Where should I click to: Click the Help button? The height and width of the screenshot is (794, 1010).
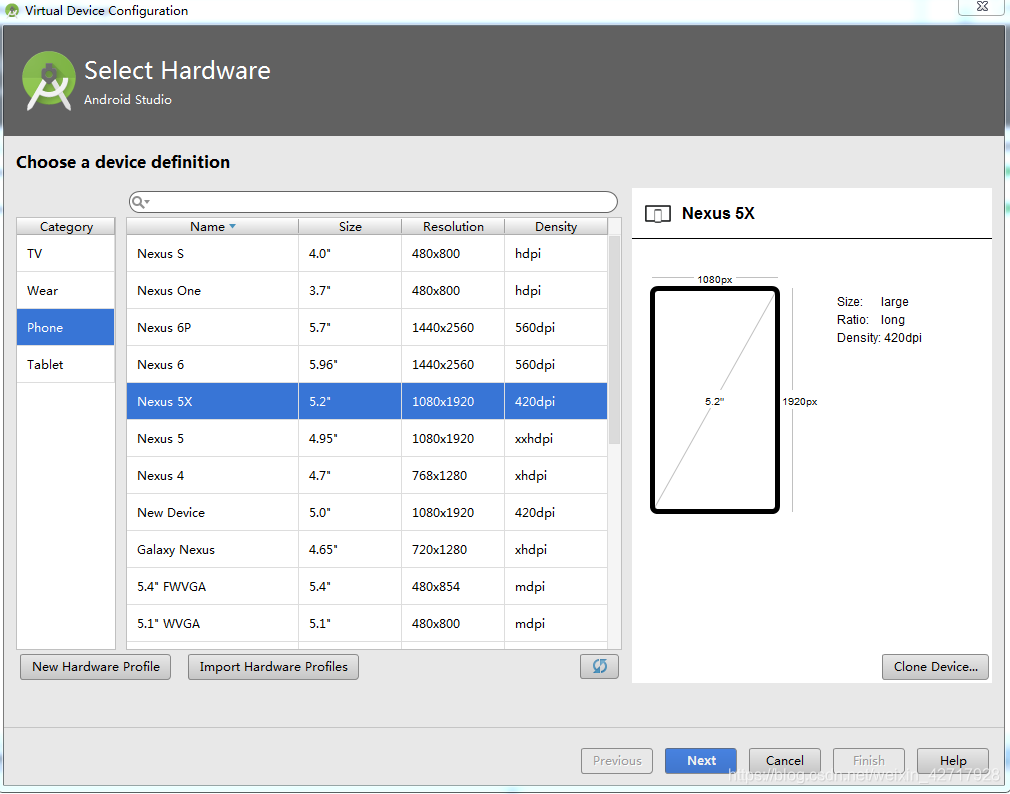coord(953,761)
